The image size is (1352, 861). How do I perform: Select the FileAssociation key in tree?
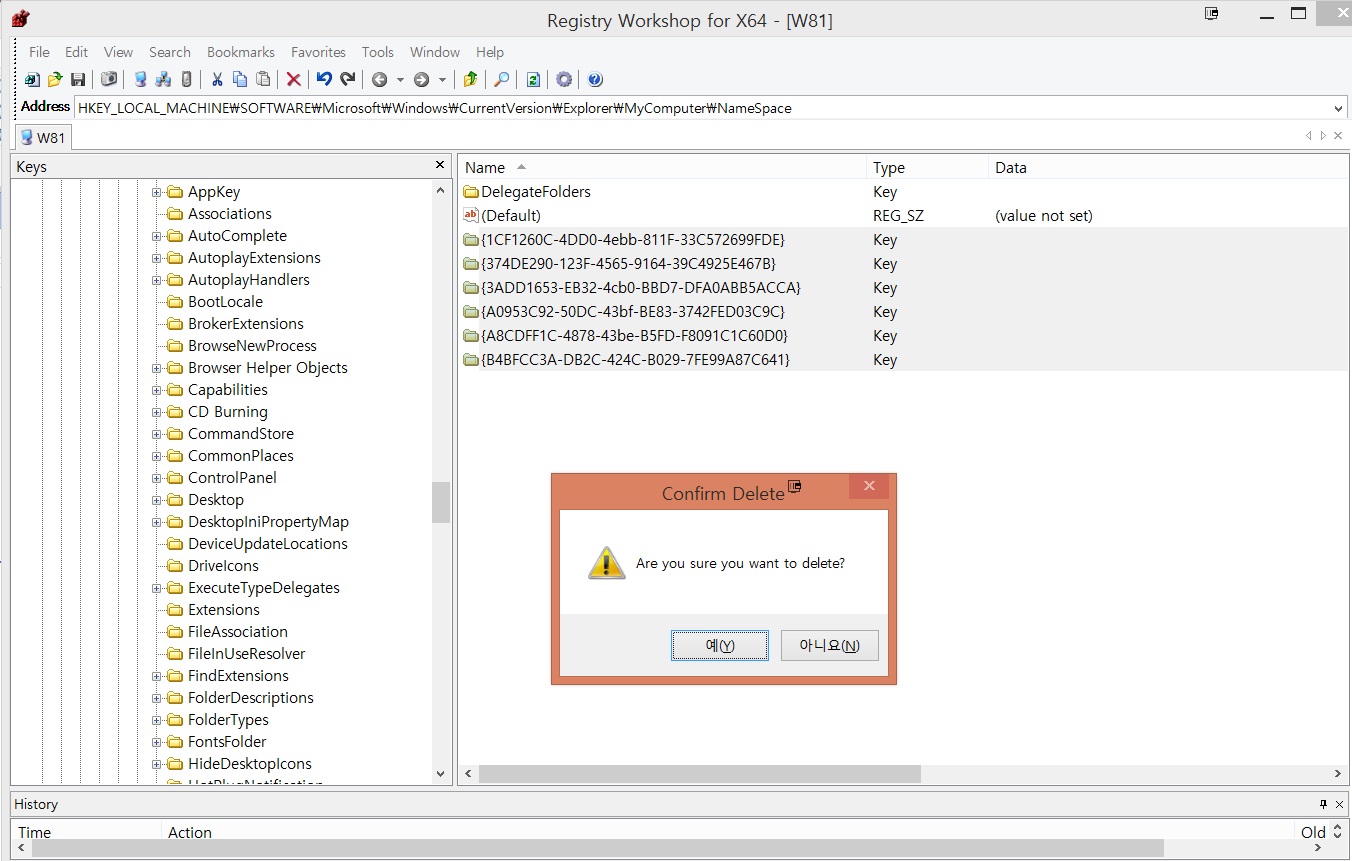point(238,632)
